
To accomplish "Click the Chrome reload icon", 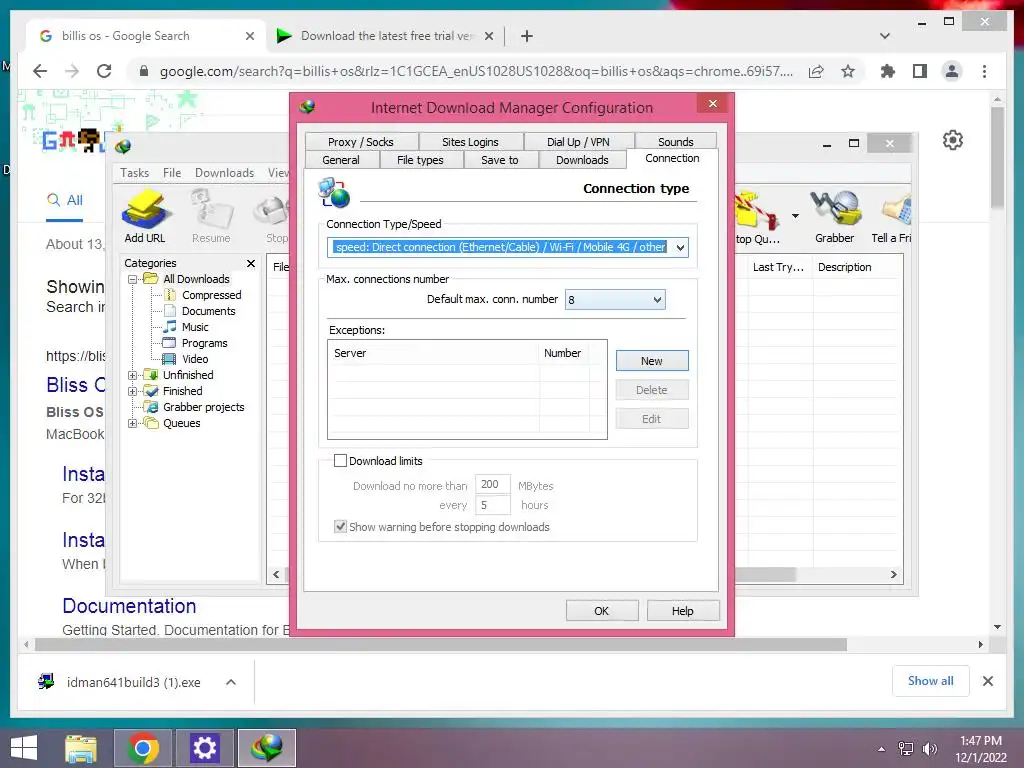I will (104, 71).
